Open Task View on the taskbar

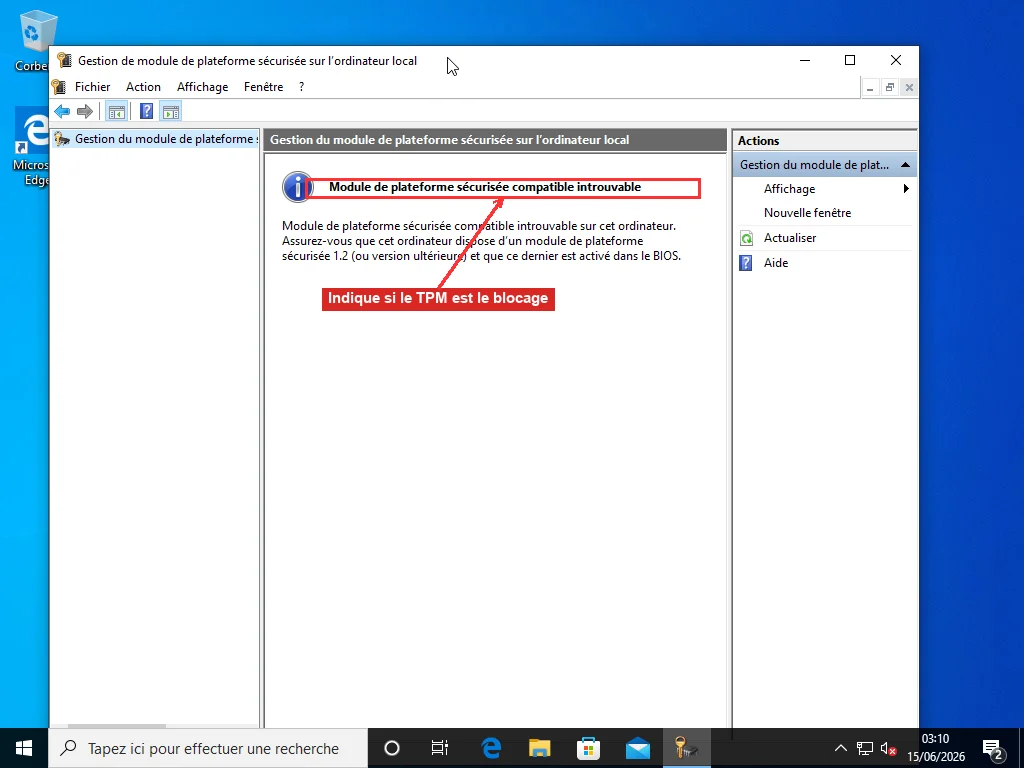[440, 748]
